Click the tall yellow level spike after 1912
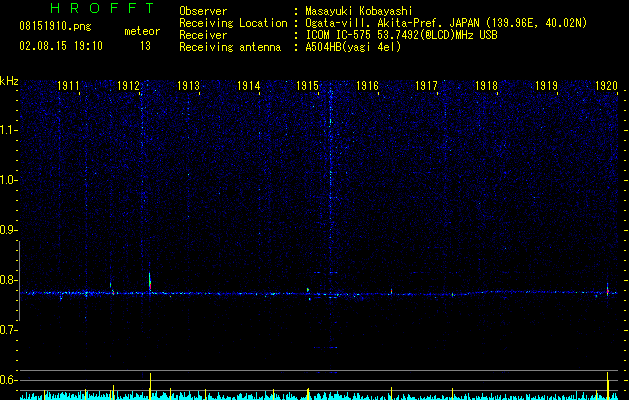Viewport: 629px width, 400px height. tap(150, 386)
